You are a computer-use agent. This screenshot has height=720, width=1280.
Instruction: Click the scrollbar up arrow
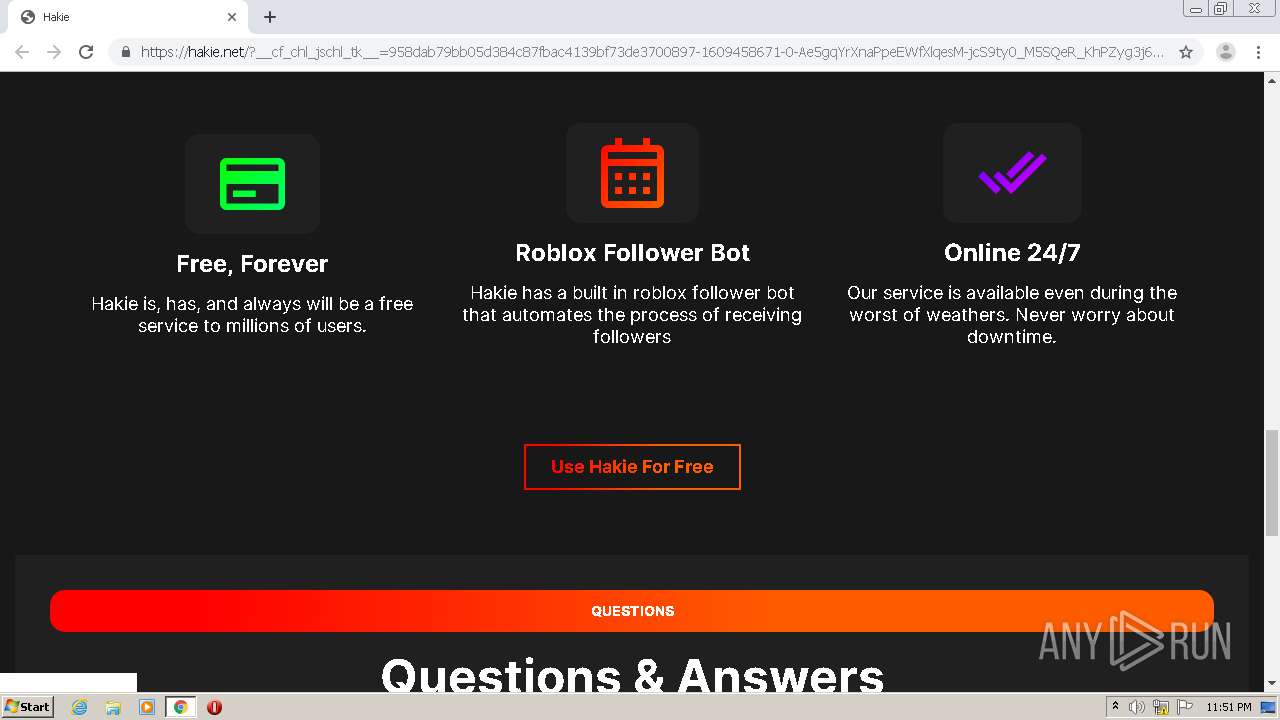[x=1272, y=80]
